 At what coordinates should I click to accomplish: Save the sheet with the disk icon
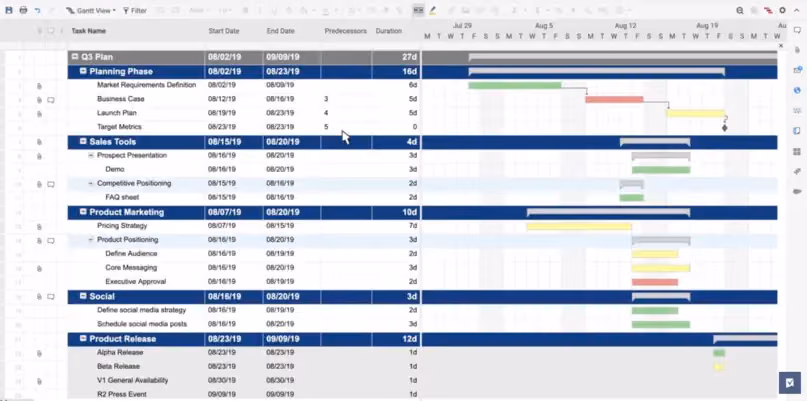[x=9, y=10]
